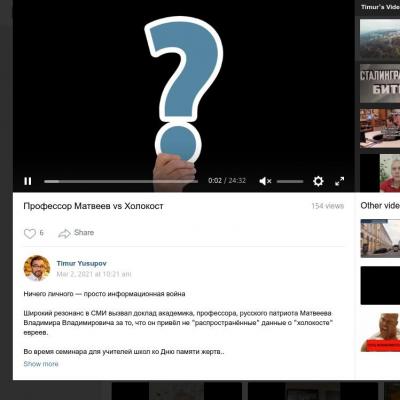Pause the video playback
This screenshot has width=400, height=400.
point(28,181)
